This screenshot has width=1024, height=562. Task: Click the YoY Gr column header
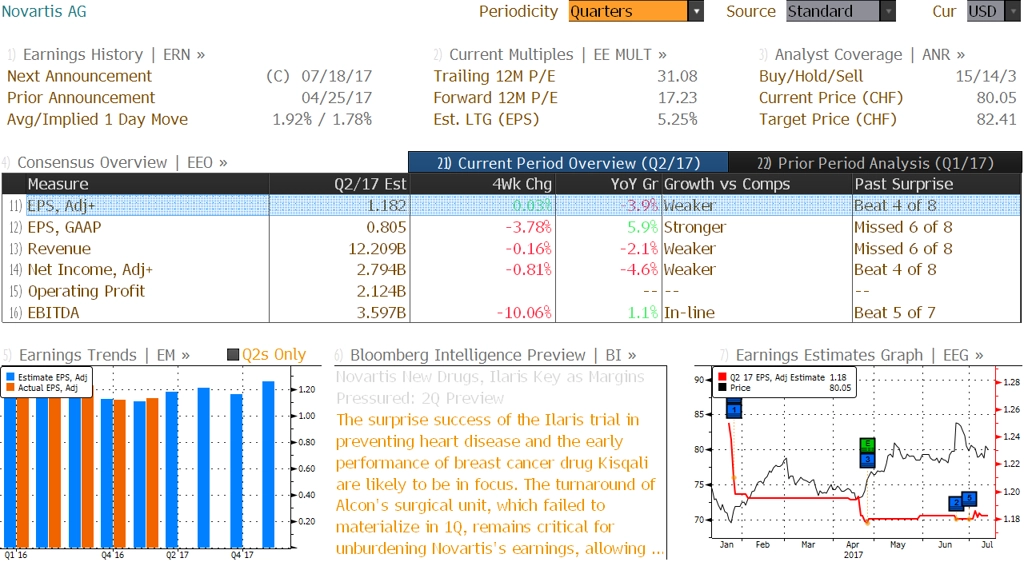click(x=608, y=184)
